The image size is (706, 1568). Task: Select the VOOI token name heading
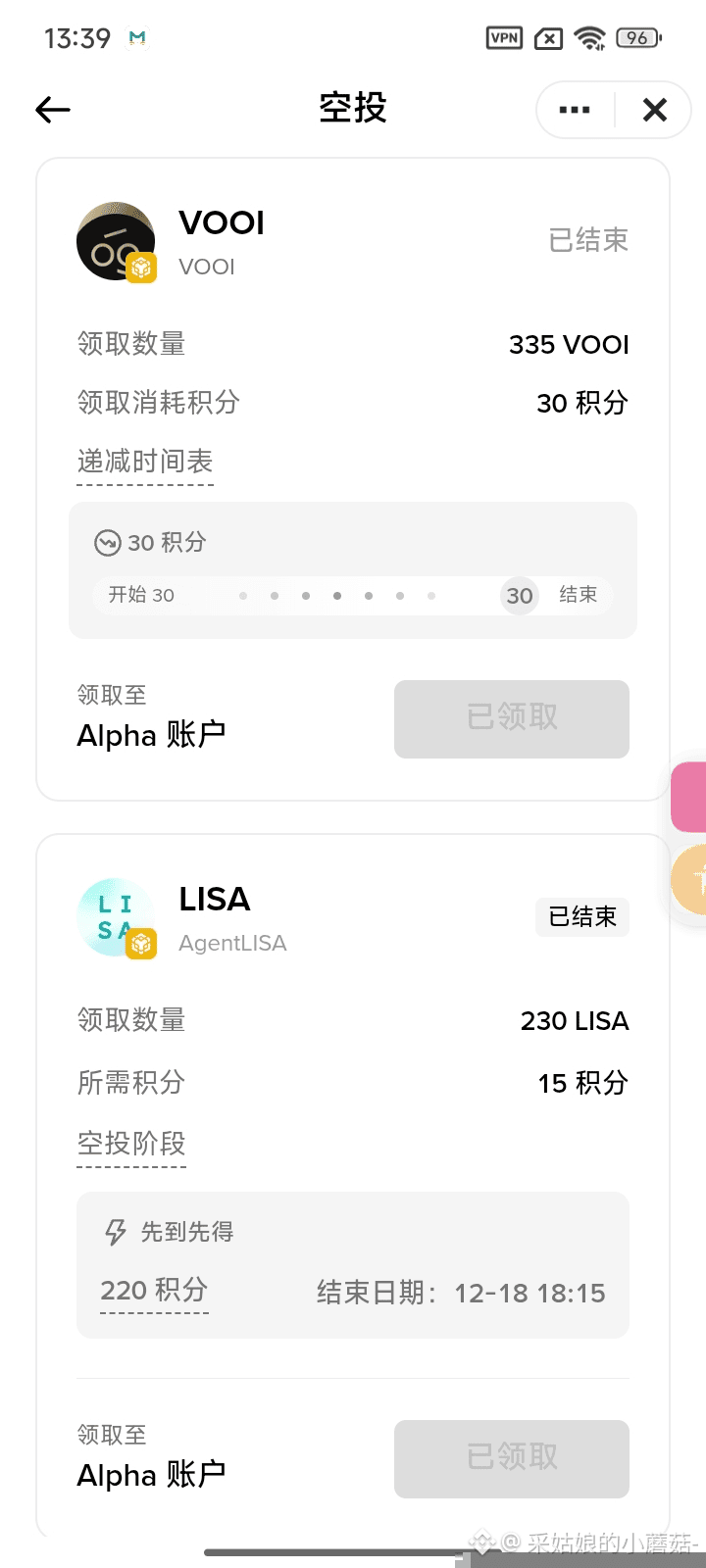coord(222,223)
